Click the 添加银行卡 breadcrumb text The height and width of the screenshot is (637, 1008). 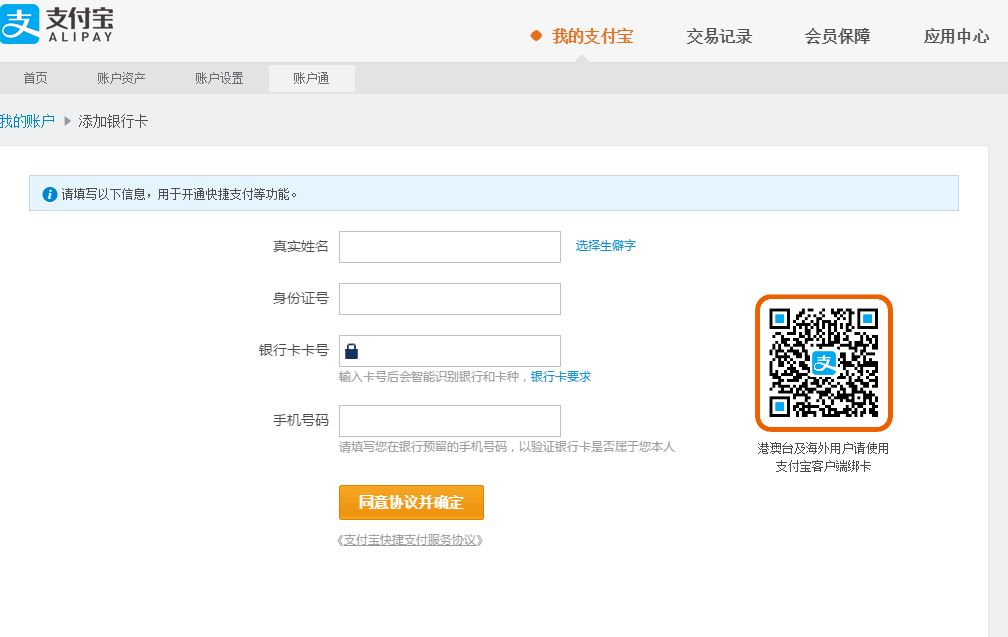tap(113, 121)
